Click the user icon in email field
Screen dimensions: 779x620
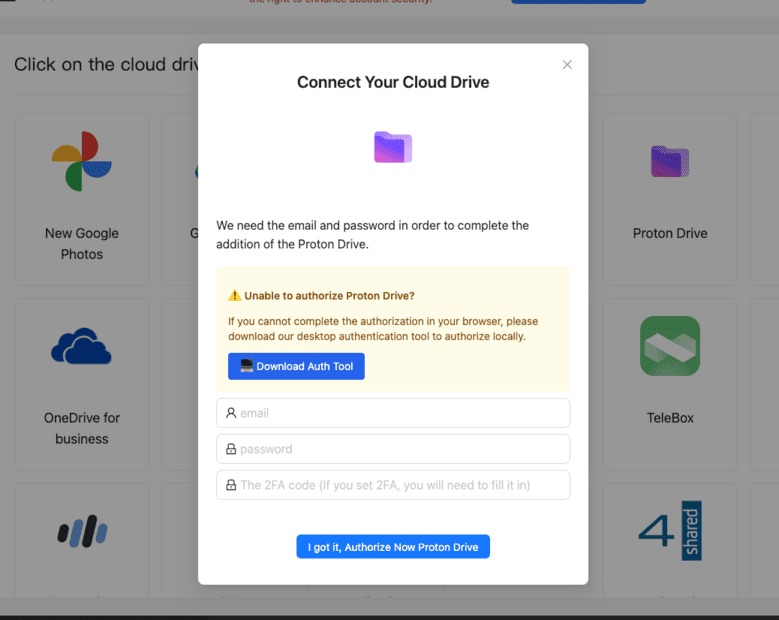(231, 413)
